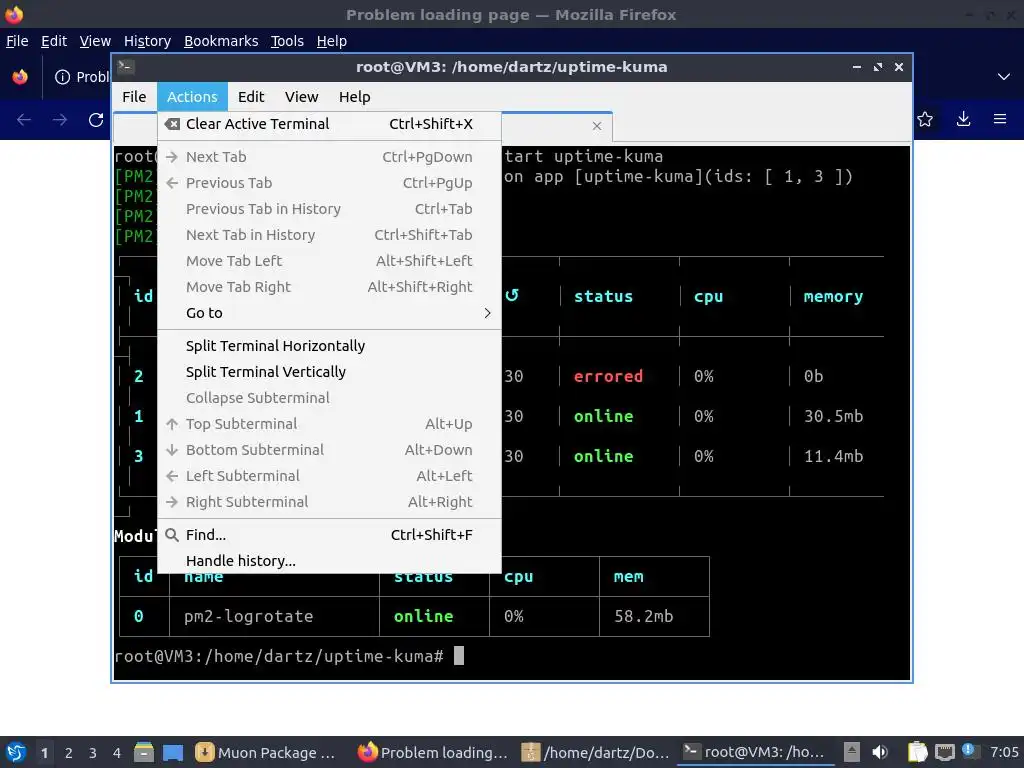Open the terminal File menu
Viewport: 1024px width, 768px height.
[x=134, y=97]
